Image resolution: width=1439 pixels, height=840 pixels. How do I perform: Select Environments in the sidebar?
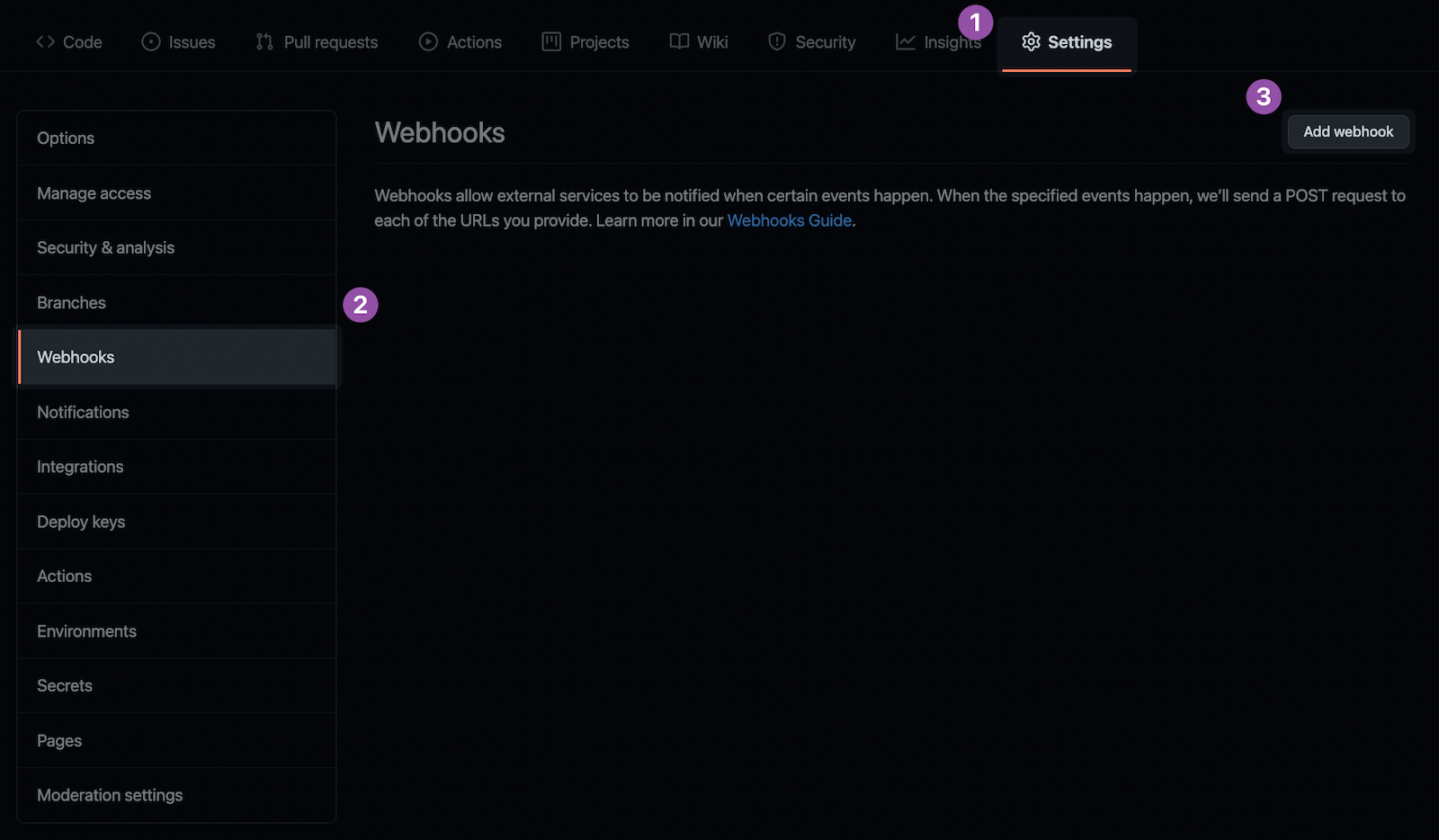pos(176,631)
